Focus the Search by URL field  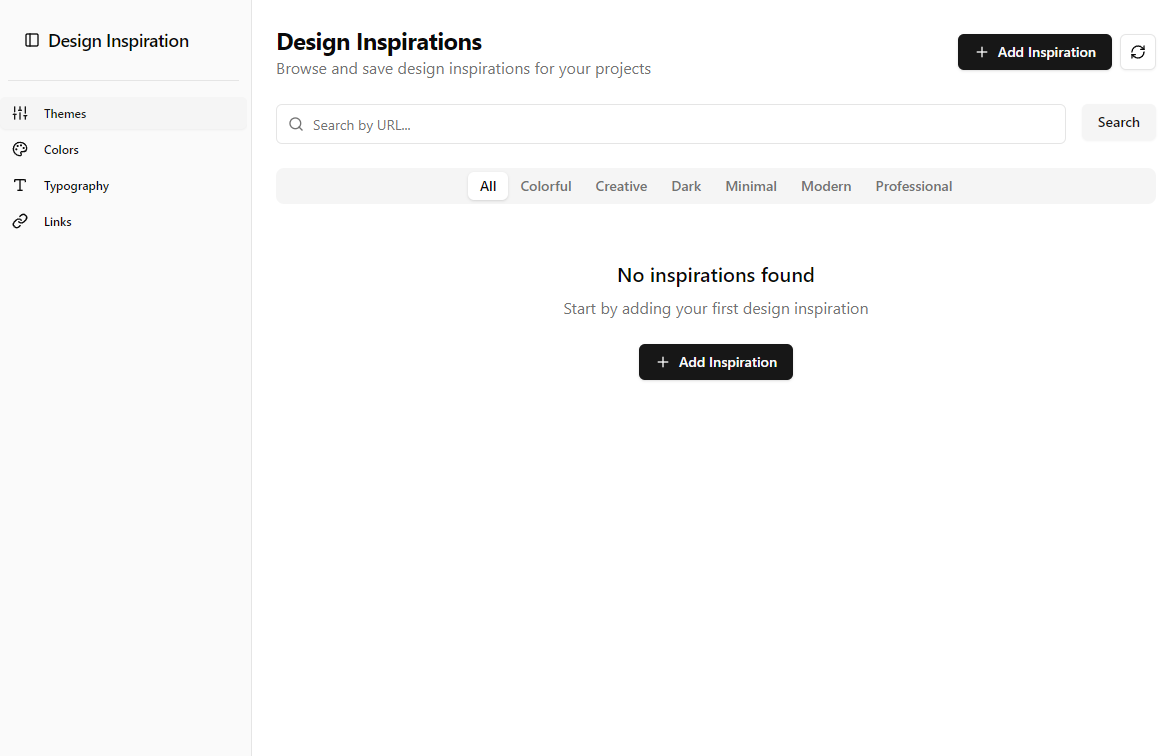670,124
